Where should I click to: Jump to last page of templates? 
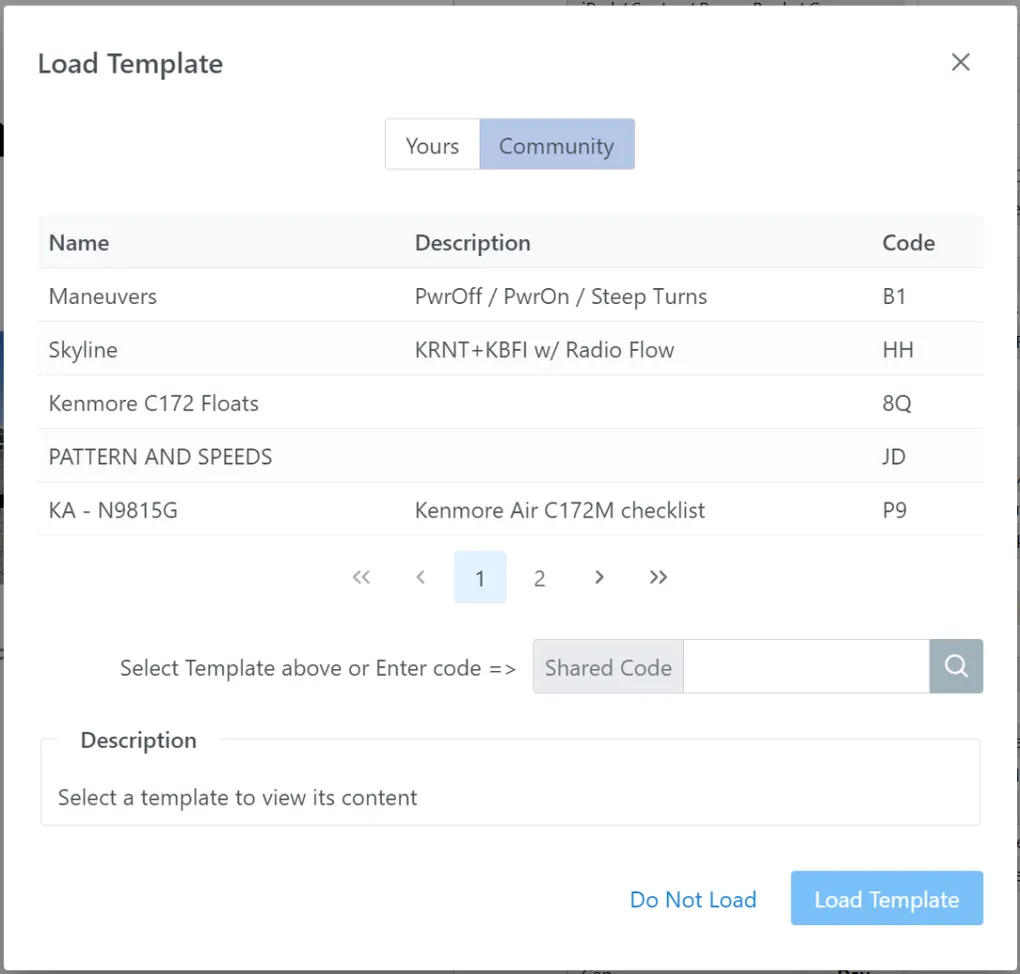(658, 578)
